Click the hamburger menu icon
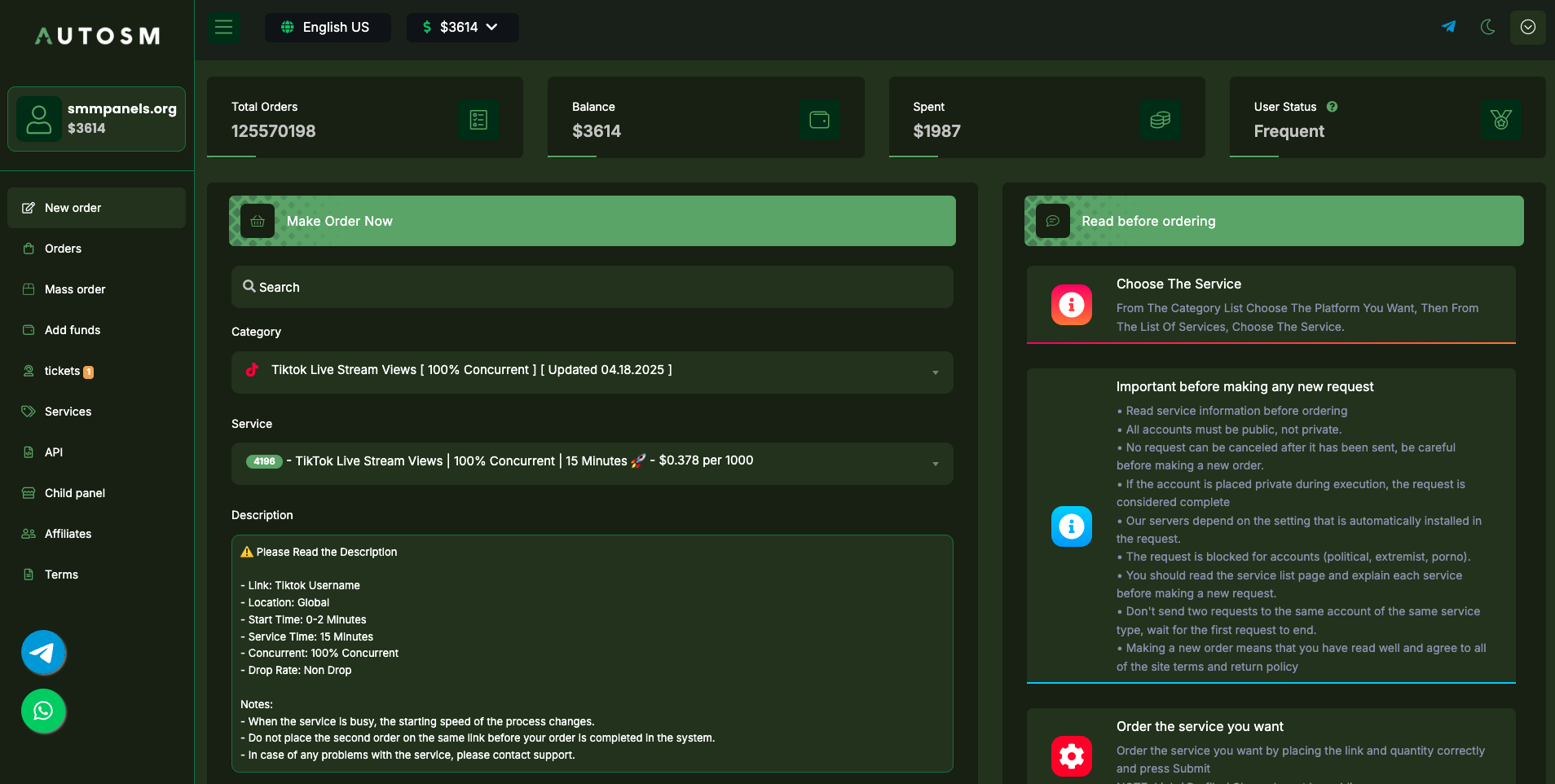The width and height of the screenshot is (1555, 784). pos(223,28)
